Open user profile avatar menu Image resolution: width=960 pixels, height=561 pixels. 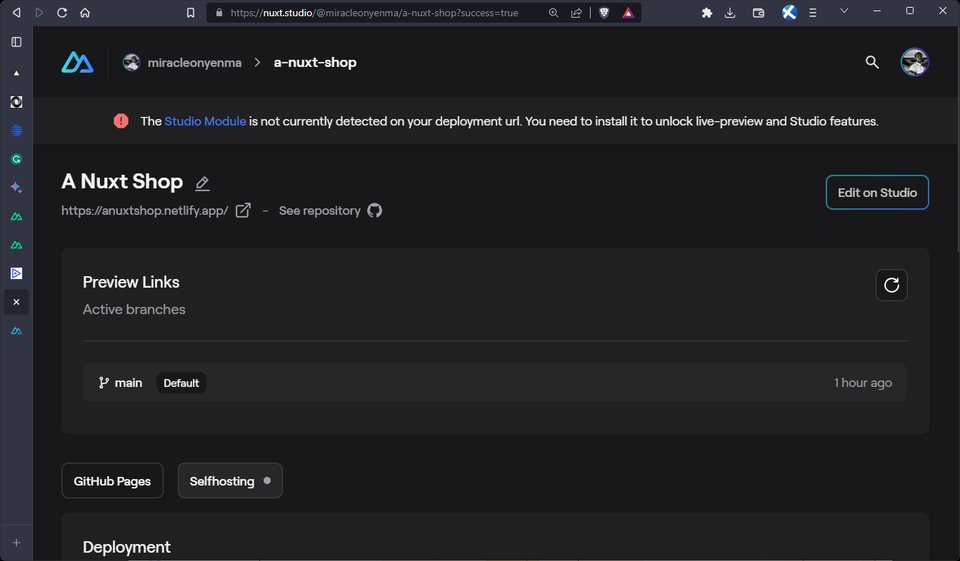pos(915,62)
